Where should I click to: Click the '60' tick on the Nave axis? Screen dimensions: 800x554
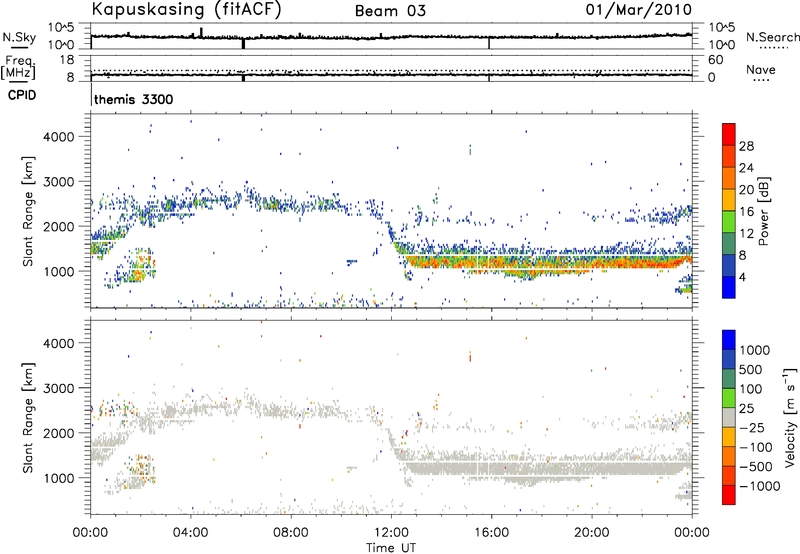[x=715, y=60]
